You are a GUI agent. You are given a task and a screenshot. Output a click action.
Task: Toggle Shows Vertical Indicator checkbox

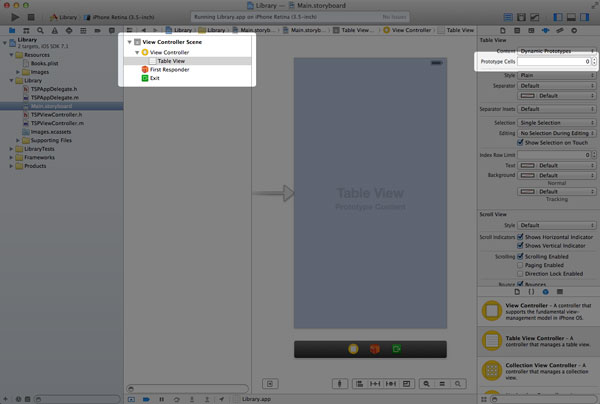pyautogui.click(x=520, y=245)
